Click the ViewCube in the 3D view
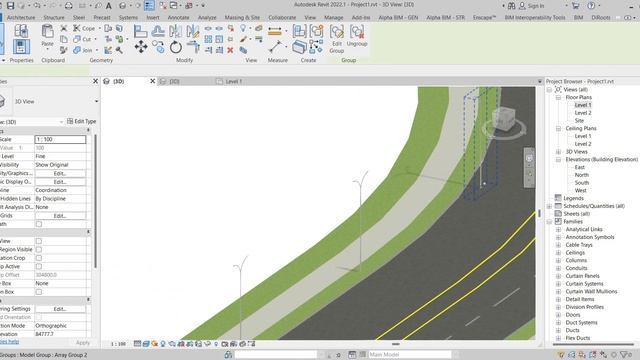 pos(503,120)
